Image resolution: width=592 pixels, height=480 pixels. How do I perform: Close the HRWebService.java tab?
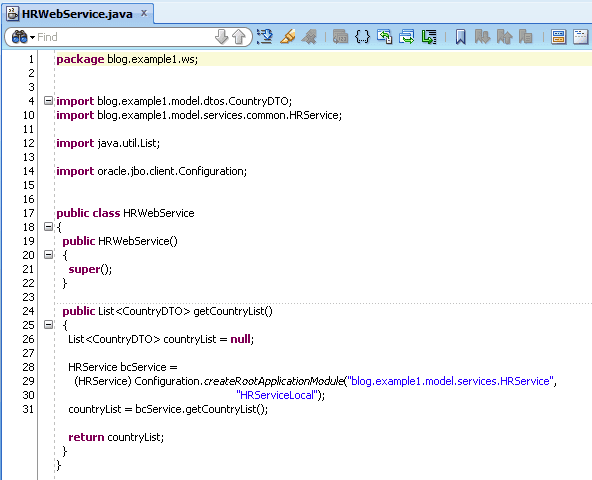144,13
